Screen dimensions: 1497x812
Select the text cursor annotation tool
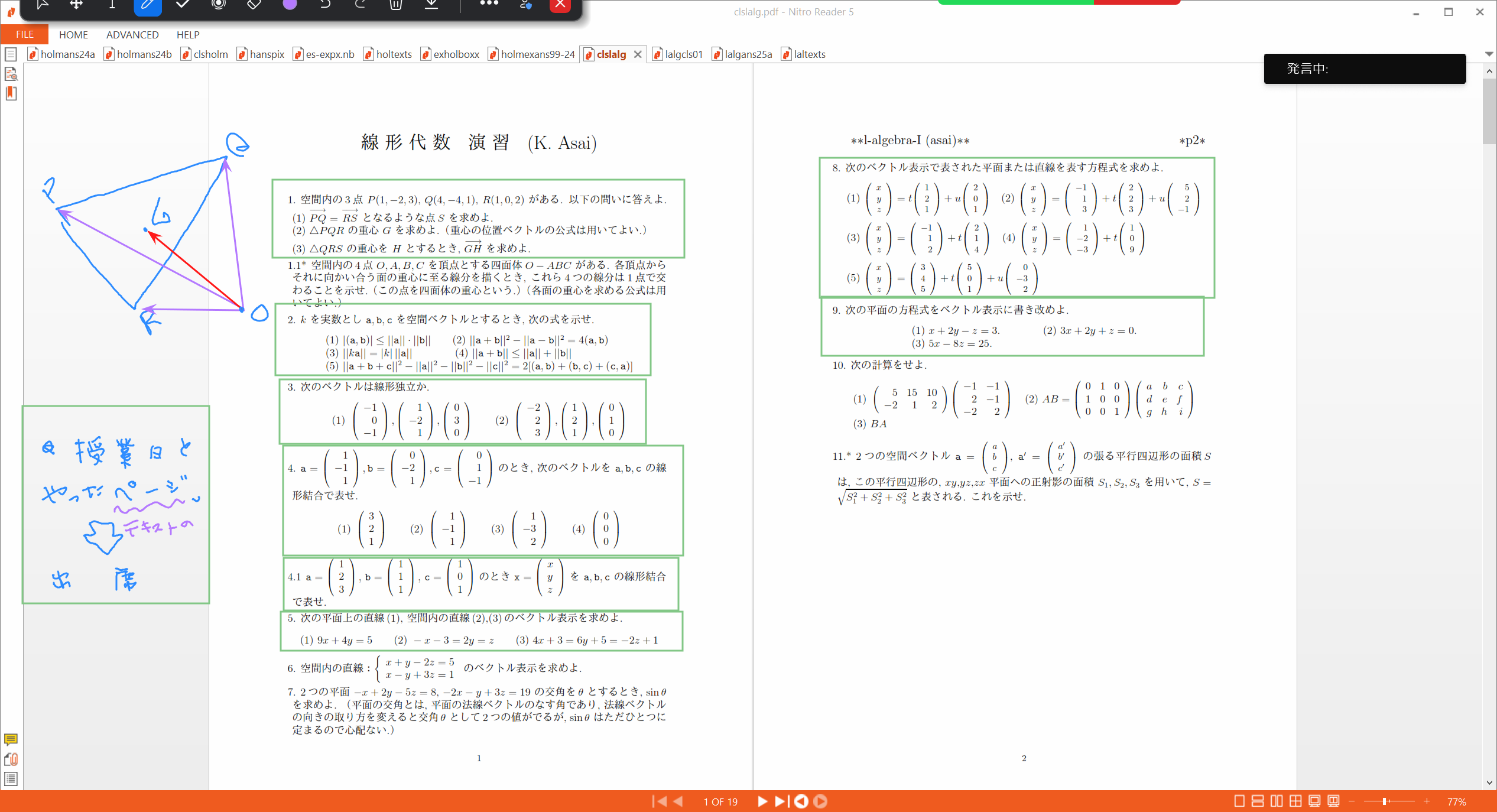[112, 5]
